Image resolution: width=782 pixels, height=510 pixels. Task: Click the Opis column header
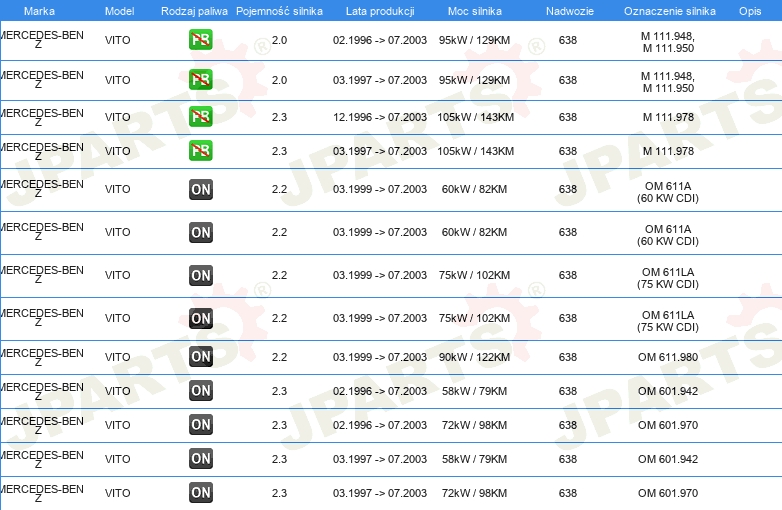750,11
